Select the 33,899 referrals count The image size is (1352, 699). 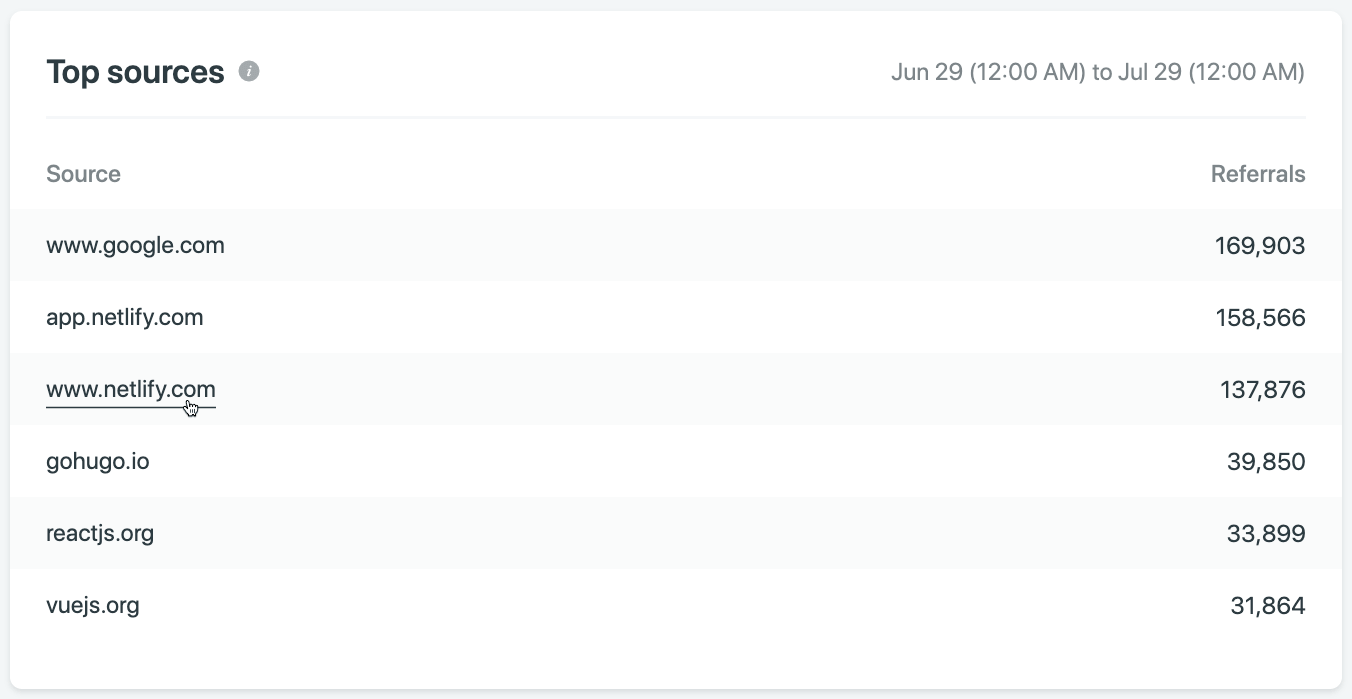1266,534
